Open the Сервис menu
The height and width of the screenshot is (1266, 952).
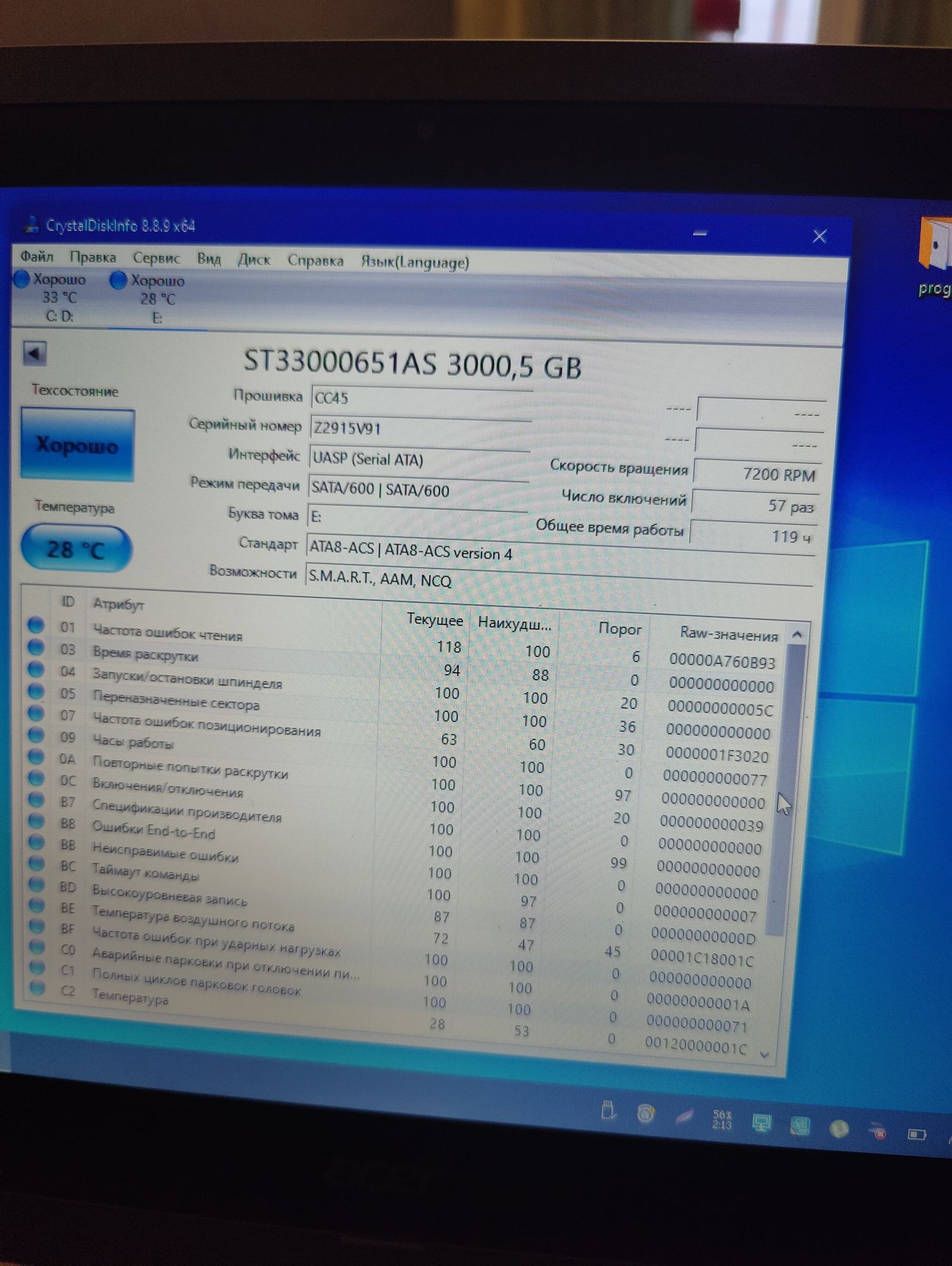point(156,258)
